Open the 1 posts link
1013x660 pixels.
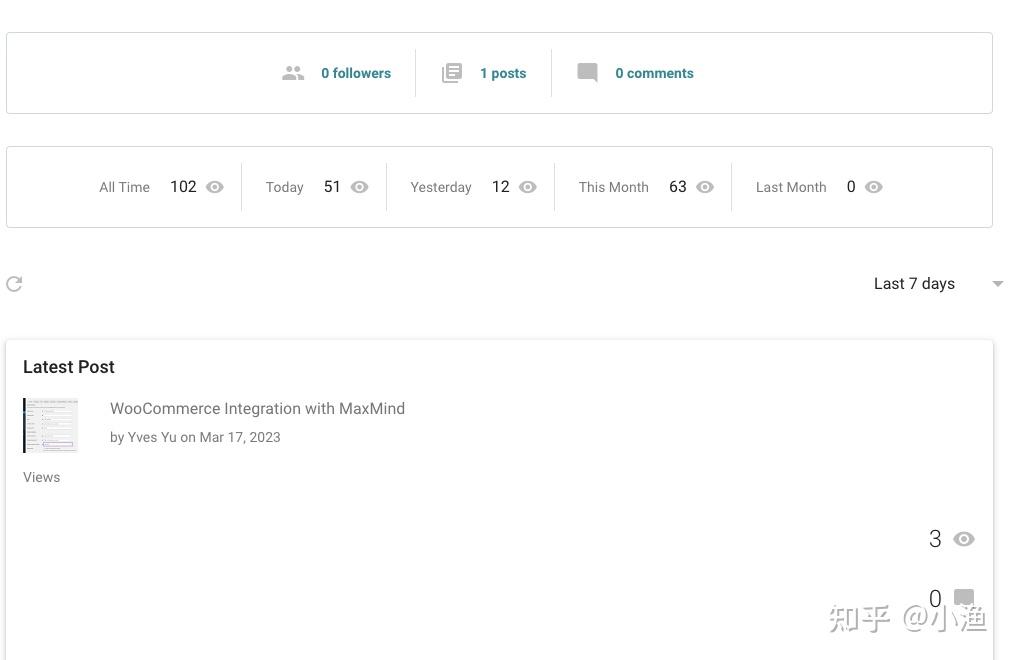(503, 73)
